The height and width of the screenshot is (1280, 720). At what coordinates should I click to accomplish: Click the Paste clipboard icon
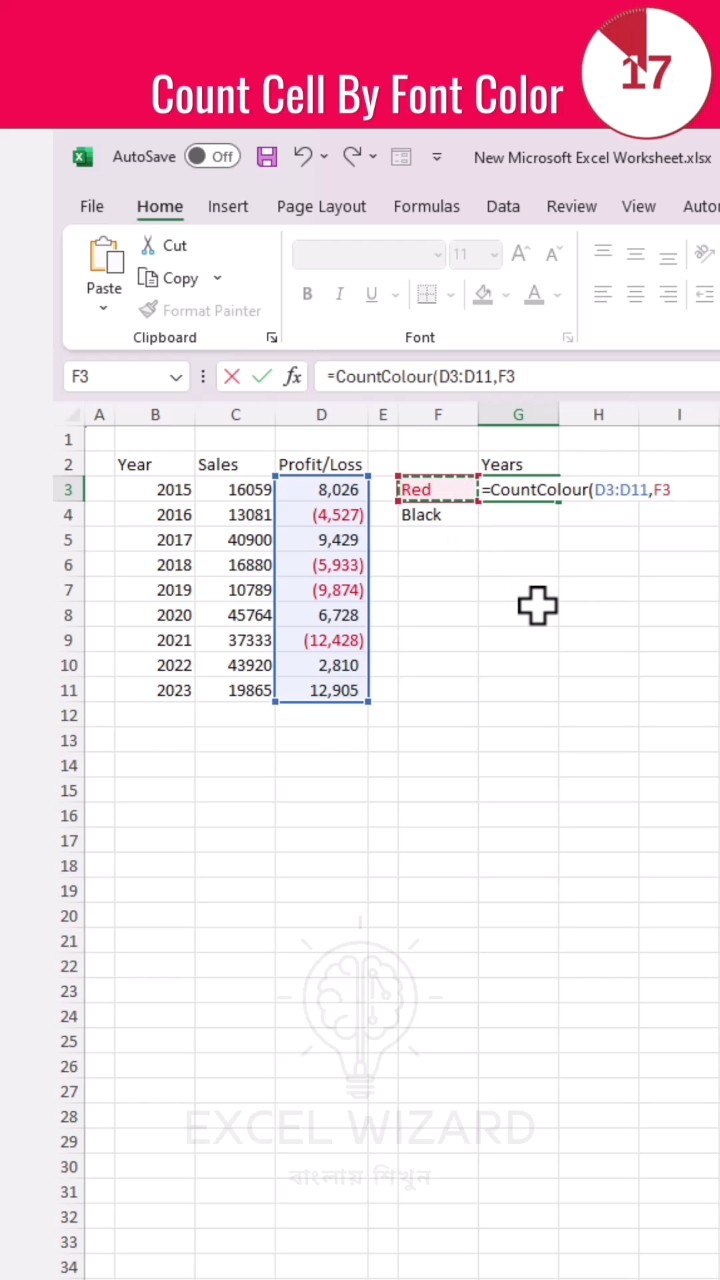105,256
